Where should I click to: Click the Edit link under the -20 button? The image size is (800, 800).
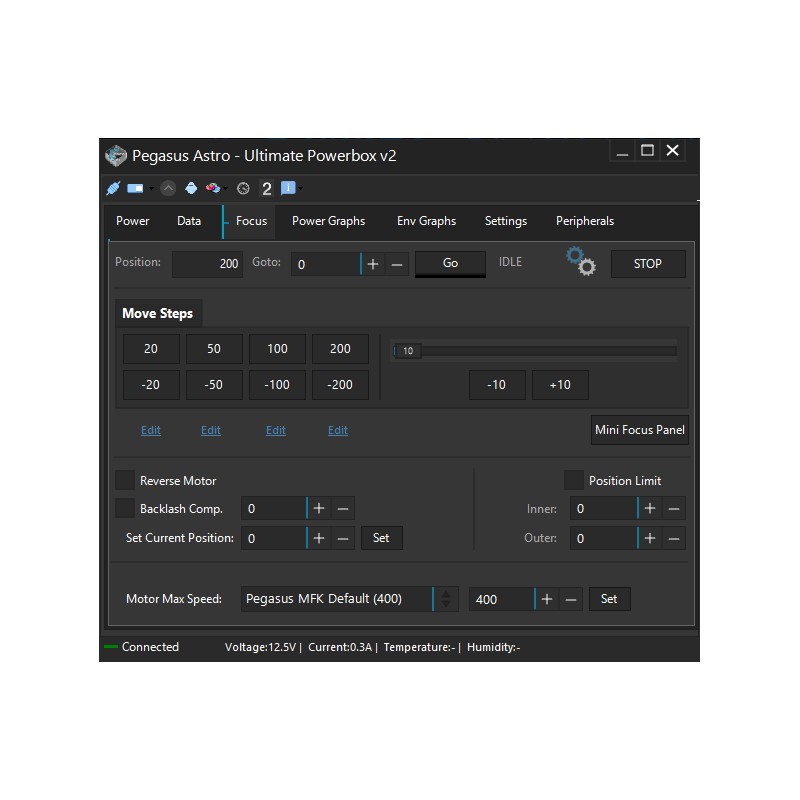151,430
